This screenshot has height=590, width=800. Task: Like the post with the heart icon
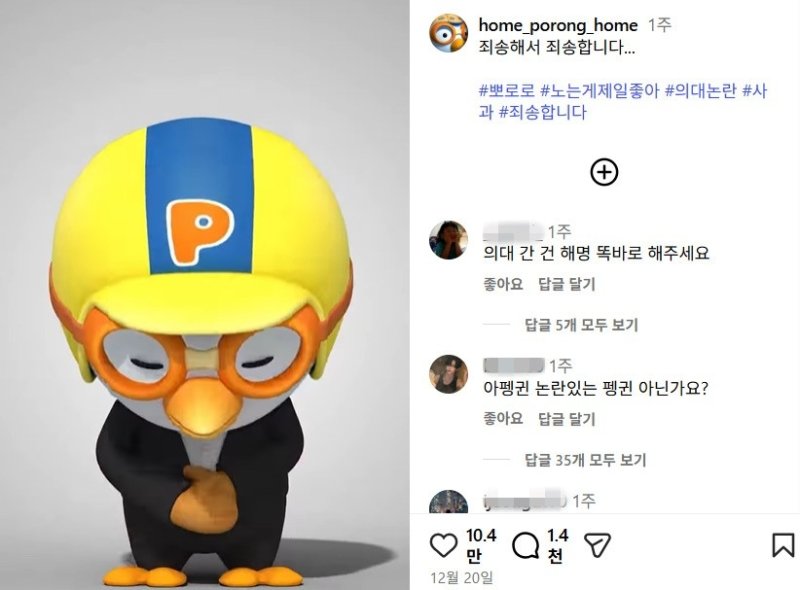443,545
